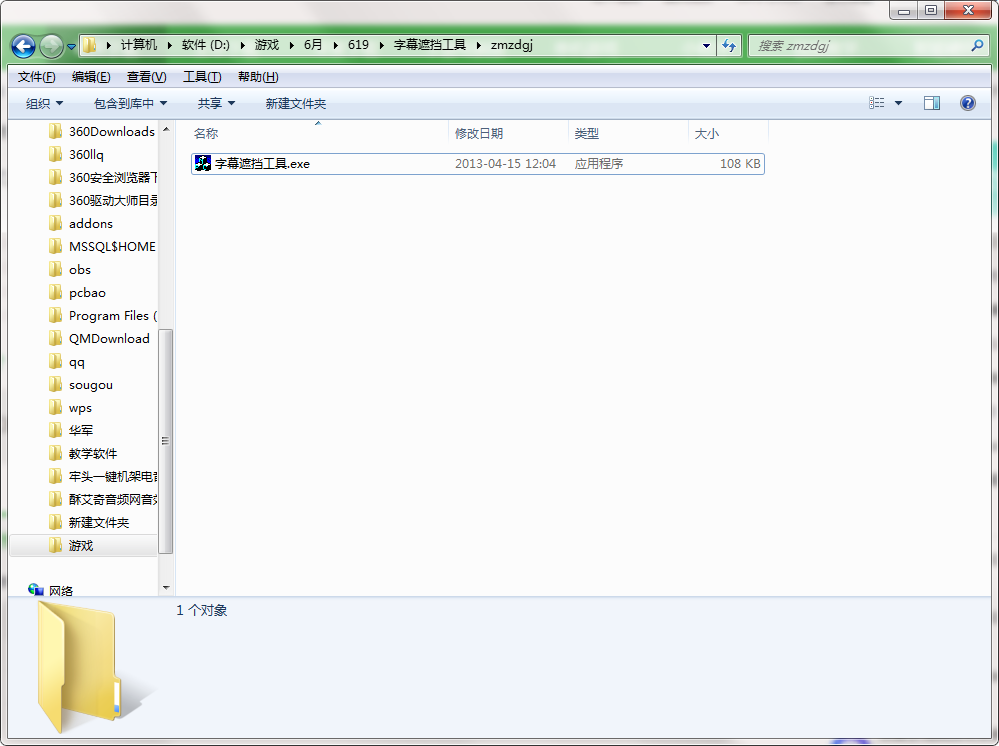Select the 字幕遮挡工具.exe file icon
Screen dimensions: 999x746
click(x=203, y=163)
